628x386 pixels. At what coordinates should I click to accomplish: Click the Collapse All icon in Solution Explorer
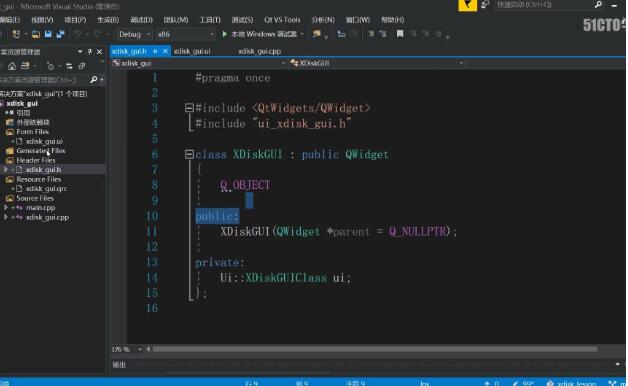point(82,66)
